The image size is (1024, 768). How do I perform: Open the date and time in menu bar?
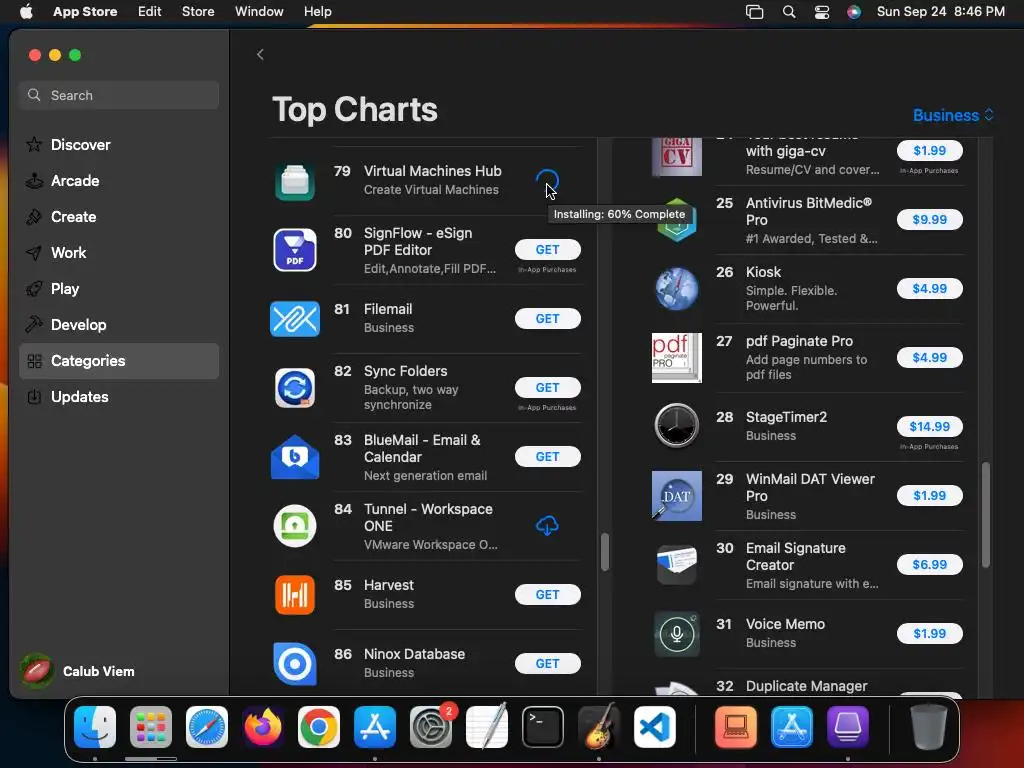(x=940, y=12)
